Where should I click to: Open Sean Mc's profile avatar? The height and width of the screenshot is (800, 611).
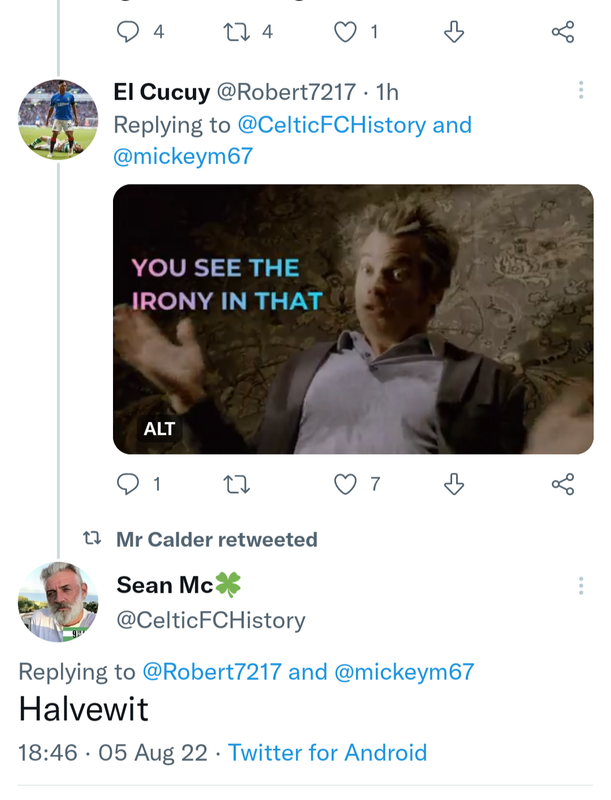57,601
